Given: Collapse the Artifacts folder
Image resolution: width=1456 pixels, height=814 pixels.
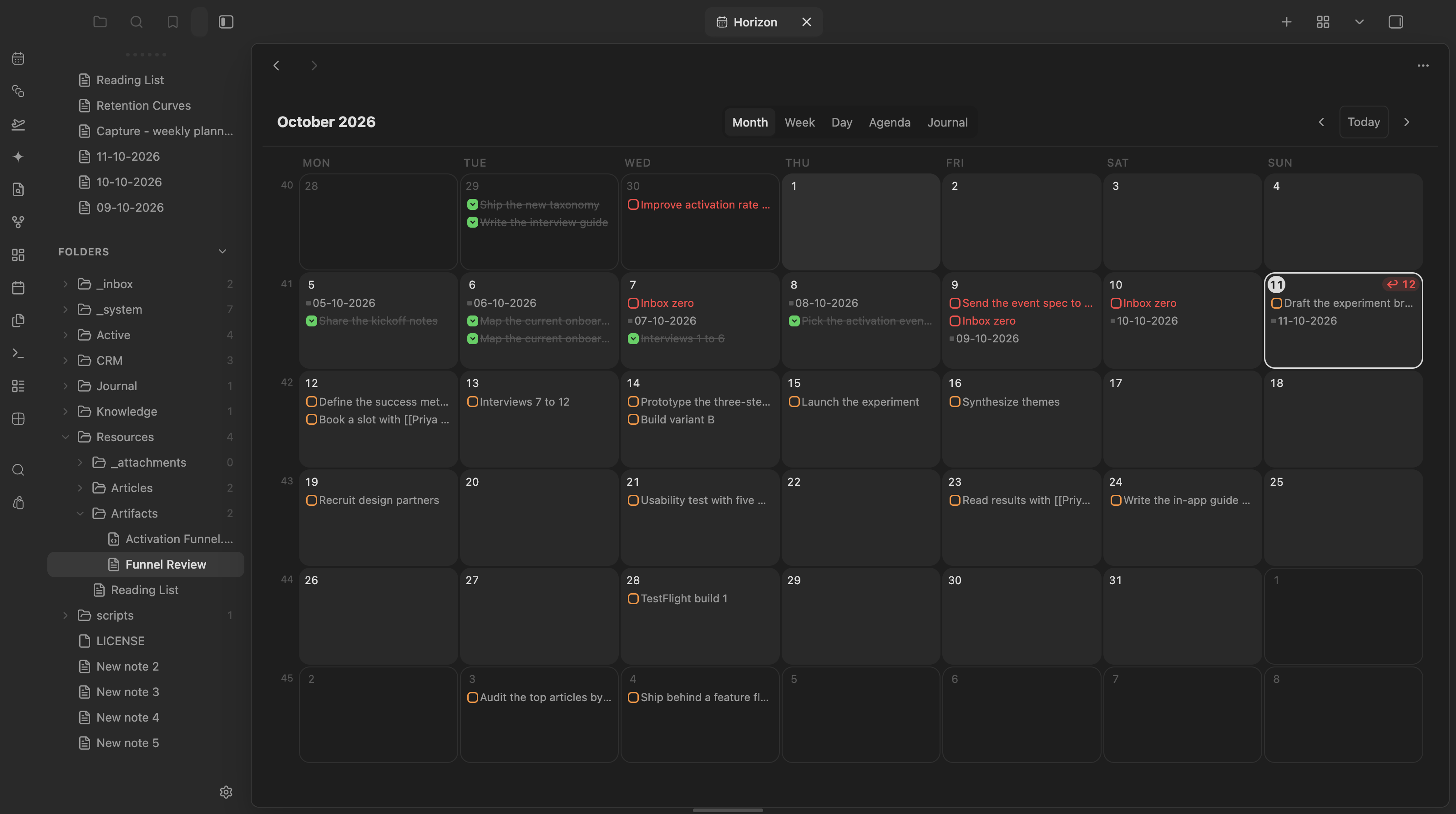Looking at the screenshot, I should click(x=80, y=514).
